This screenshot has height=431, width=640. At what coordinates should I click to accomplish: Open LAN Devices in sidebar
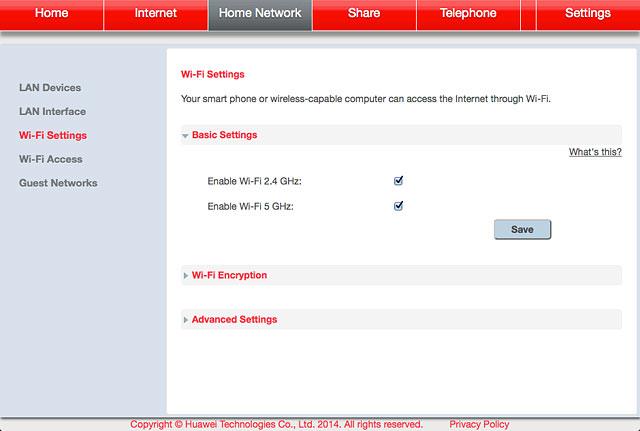[x=50, y=88]
